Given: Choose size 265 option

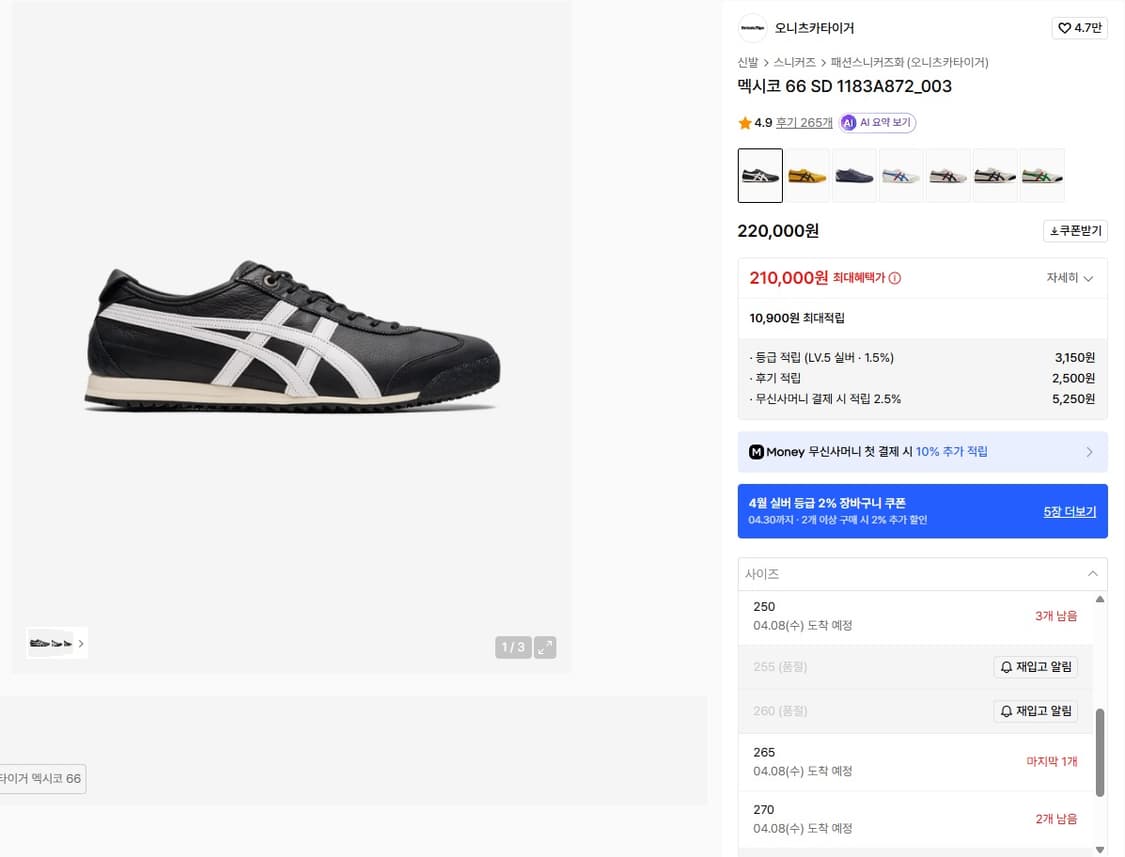Looking at the screenshot, I should [x=915, y=762].
